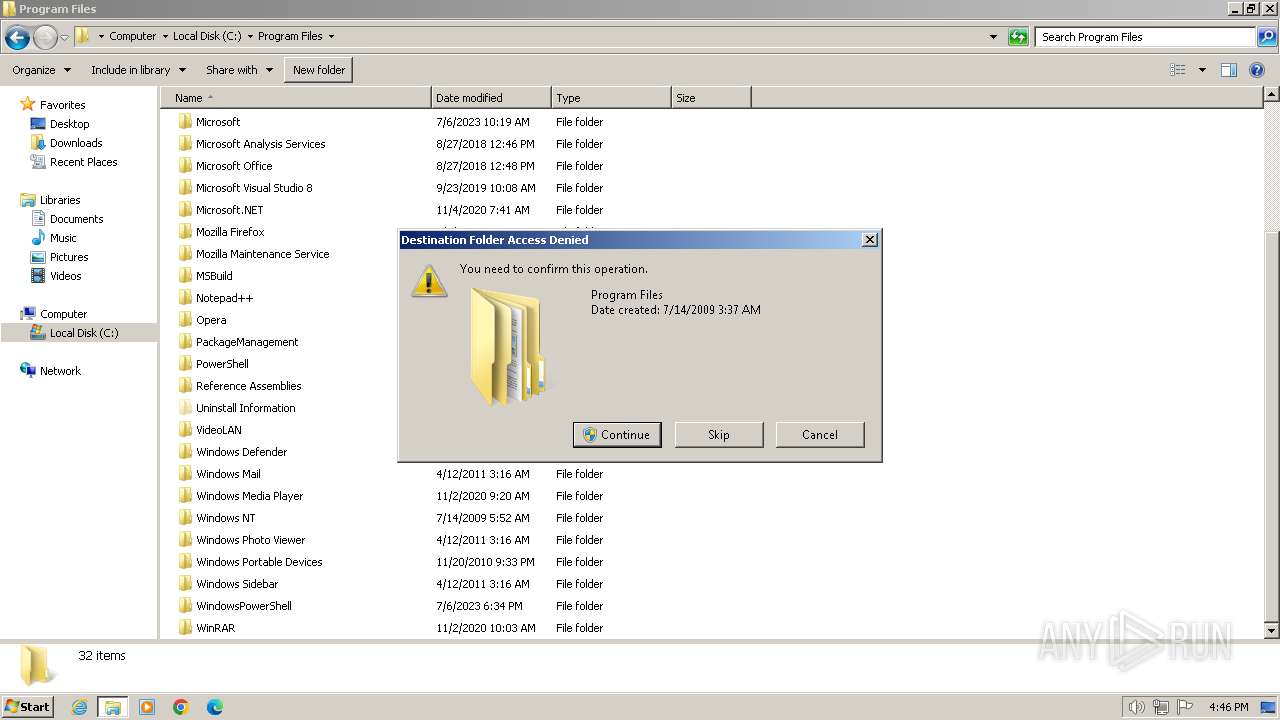This screenshot has height=720, width=1280.
Task: Select the VideoLAN folder icon
Action: tap(185, 430)
